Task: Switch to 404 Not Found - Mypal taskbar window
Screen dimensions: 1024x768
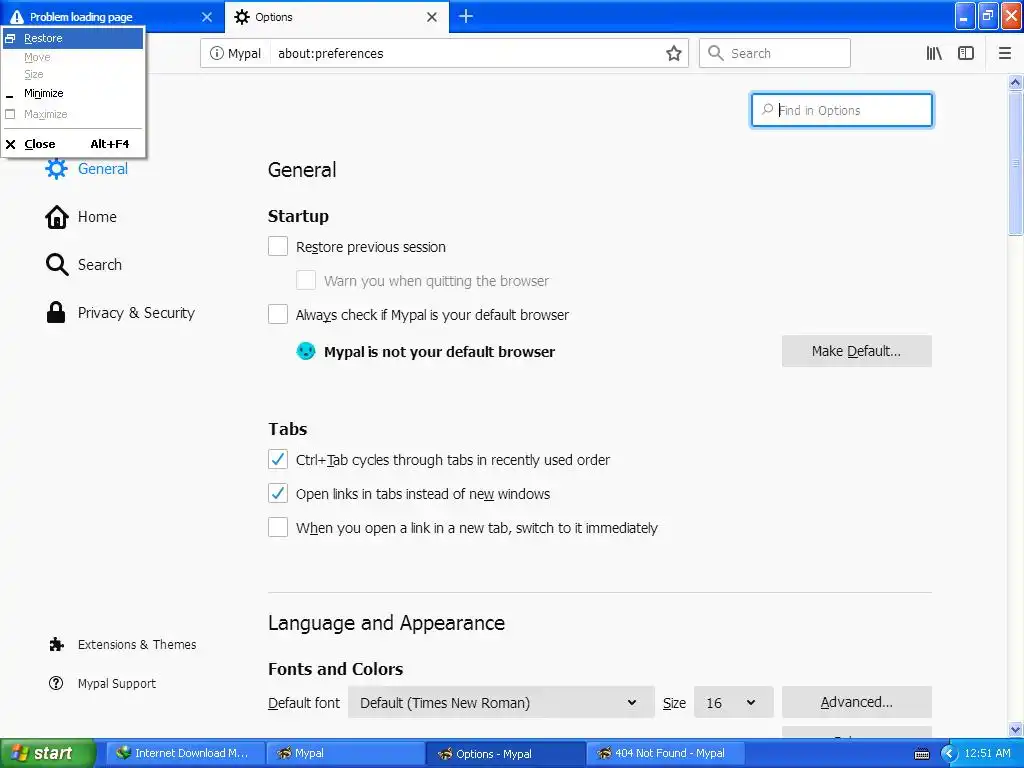Action: (665, 754)
